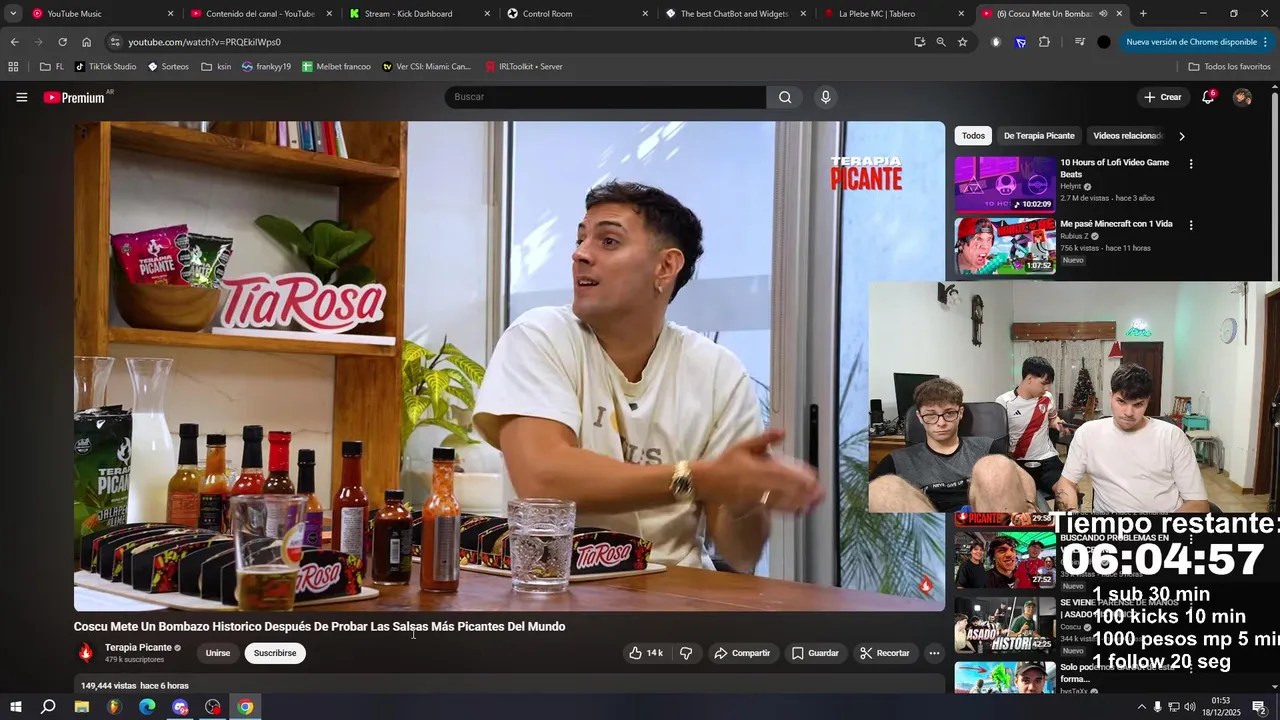Save video with the Guardar button
This screenshot has height=720, width=1280.
(815, 653)
